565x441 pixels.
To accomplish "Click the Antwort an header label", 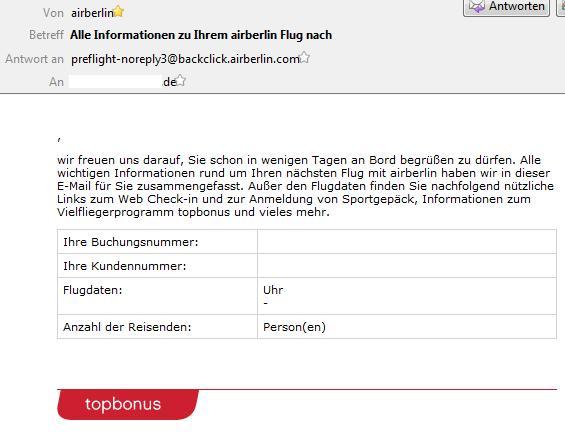I will pos(34,59).
